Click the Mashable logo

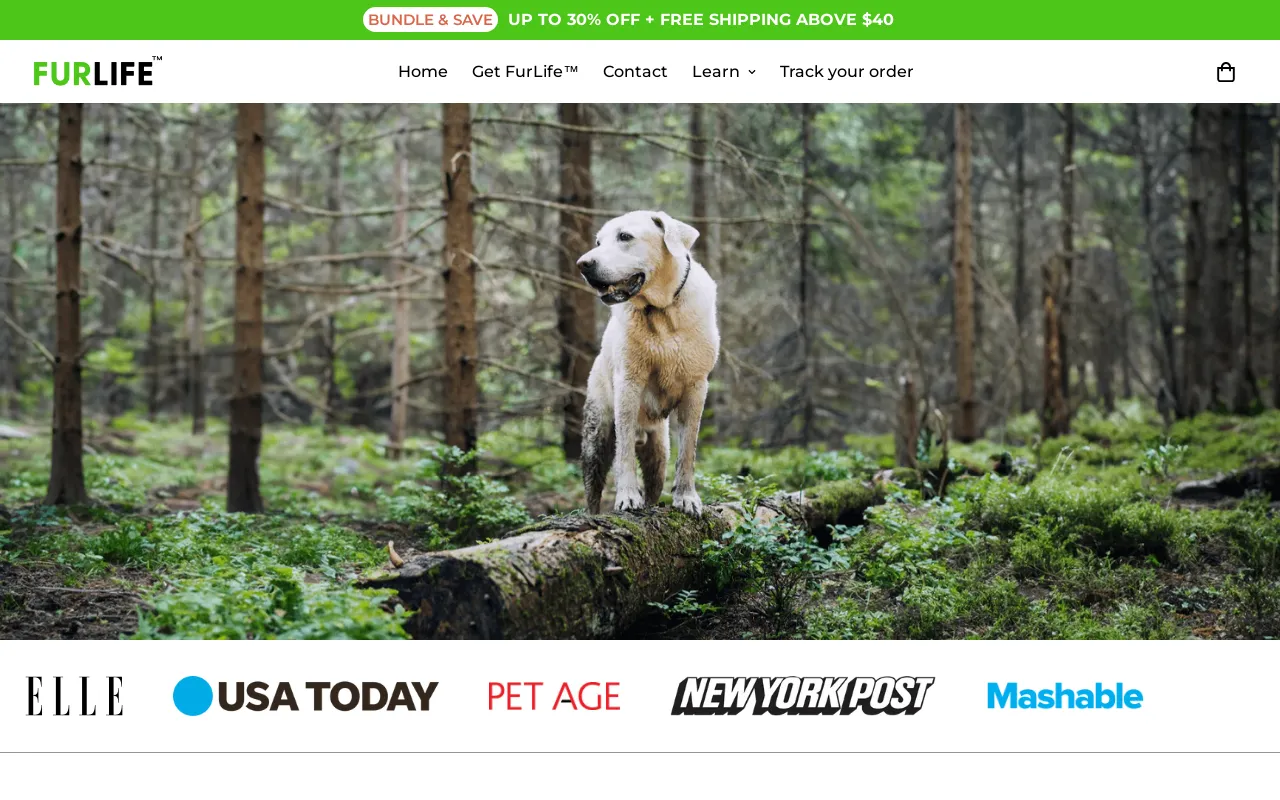(x=1065, y=696)
